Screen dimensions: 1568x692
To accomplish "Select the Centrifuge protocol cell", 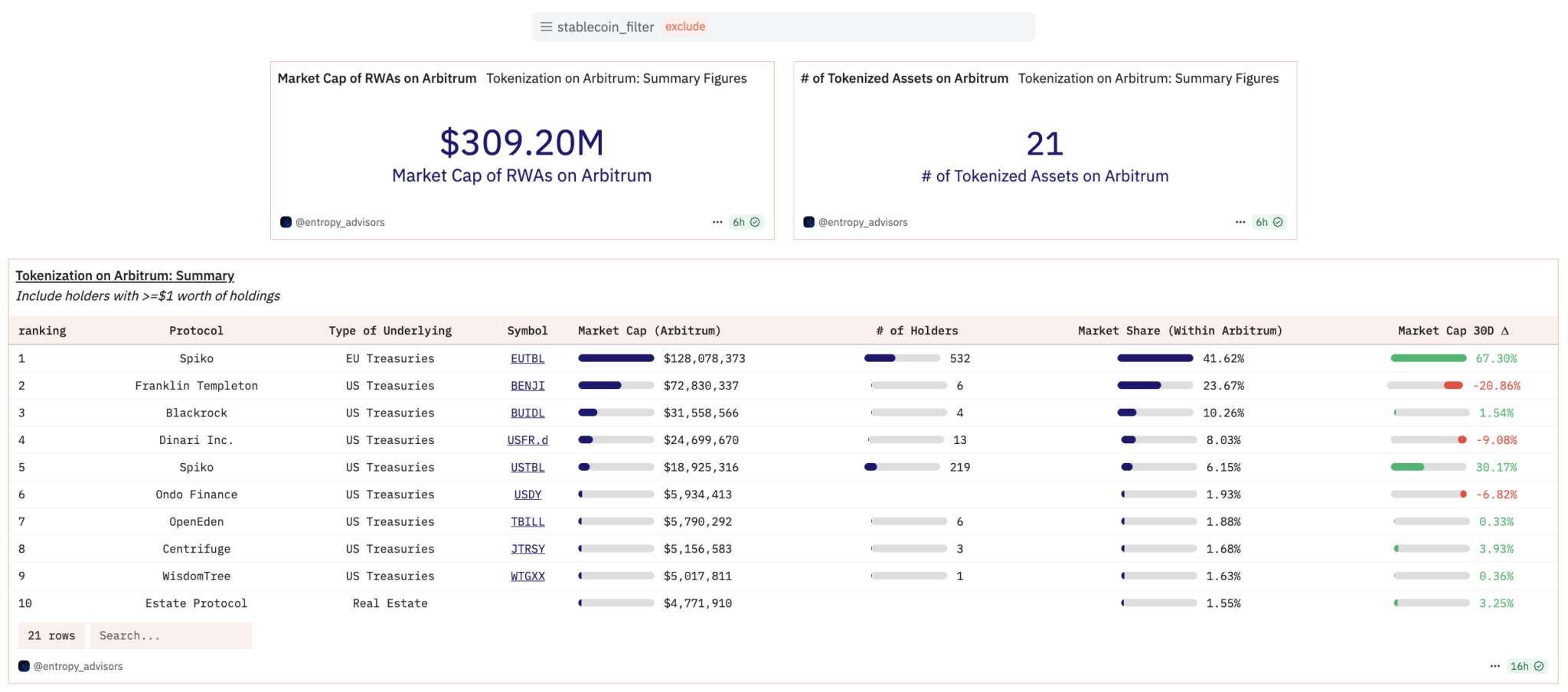I will point(196,549).
